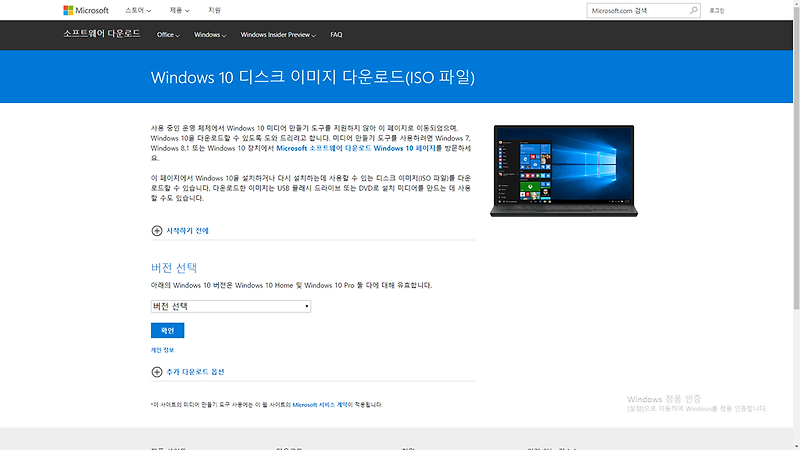The image size is (800, 450).
Task: Expand 추가 다운로드 옵션 plus icon
Action: (x=157, y=372)
